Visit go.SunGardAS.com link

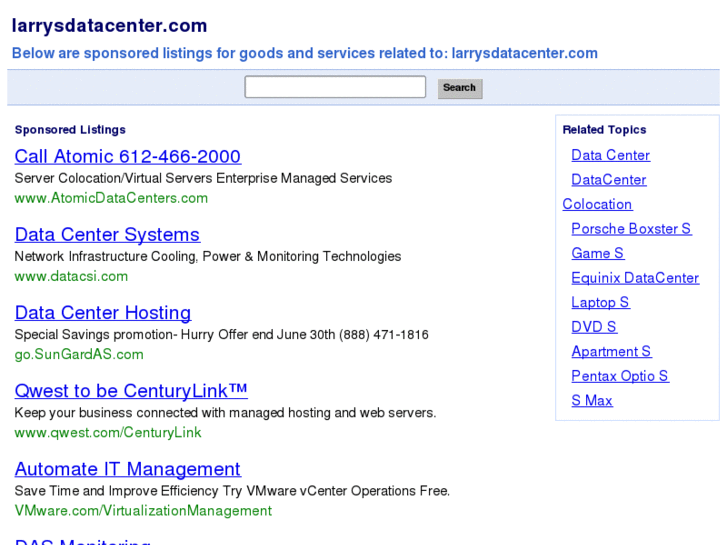(x=79, y=354)
